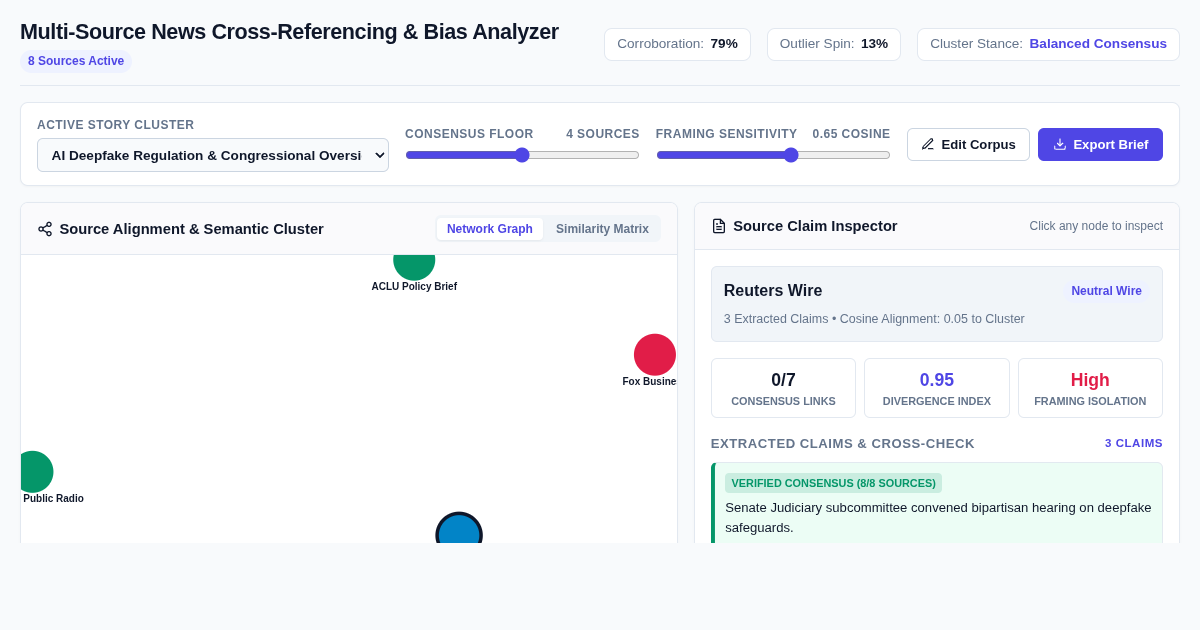The width and height of the screenshot is (1200, 630).
Task: Click the Senate Judiciary subcommittee claim text
Action: [938, 517]
